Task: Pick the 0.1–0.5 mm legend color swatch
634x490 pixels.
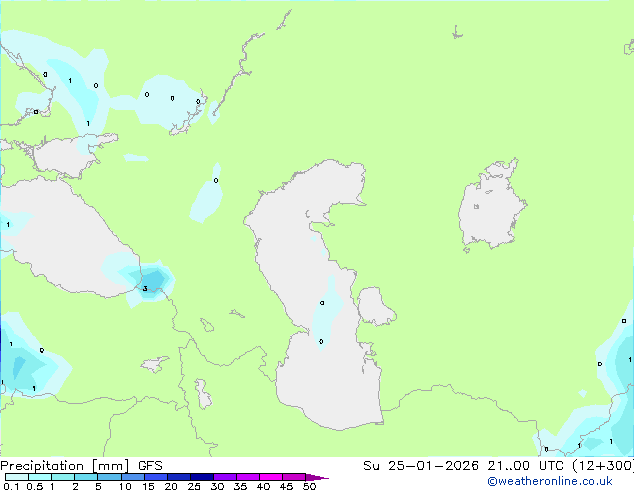Action: [x=17, y=477]
